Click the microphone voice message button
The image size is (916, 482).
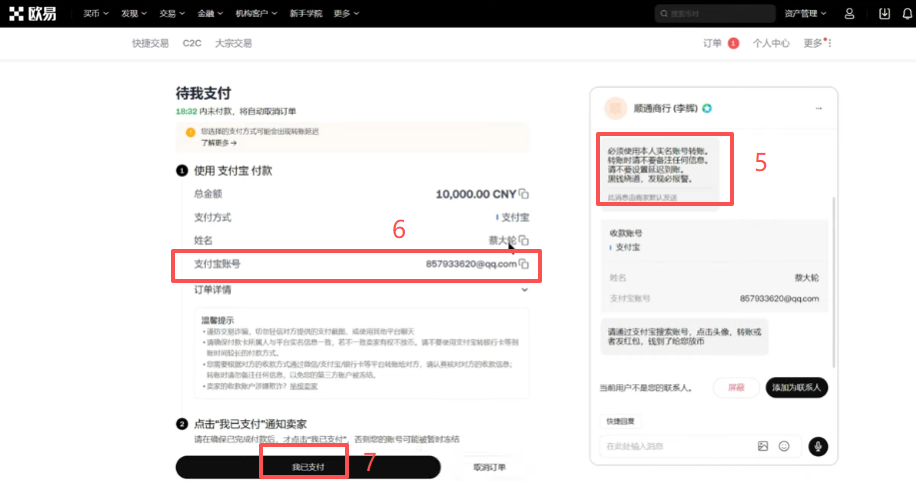point(818,446)
